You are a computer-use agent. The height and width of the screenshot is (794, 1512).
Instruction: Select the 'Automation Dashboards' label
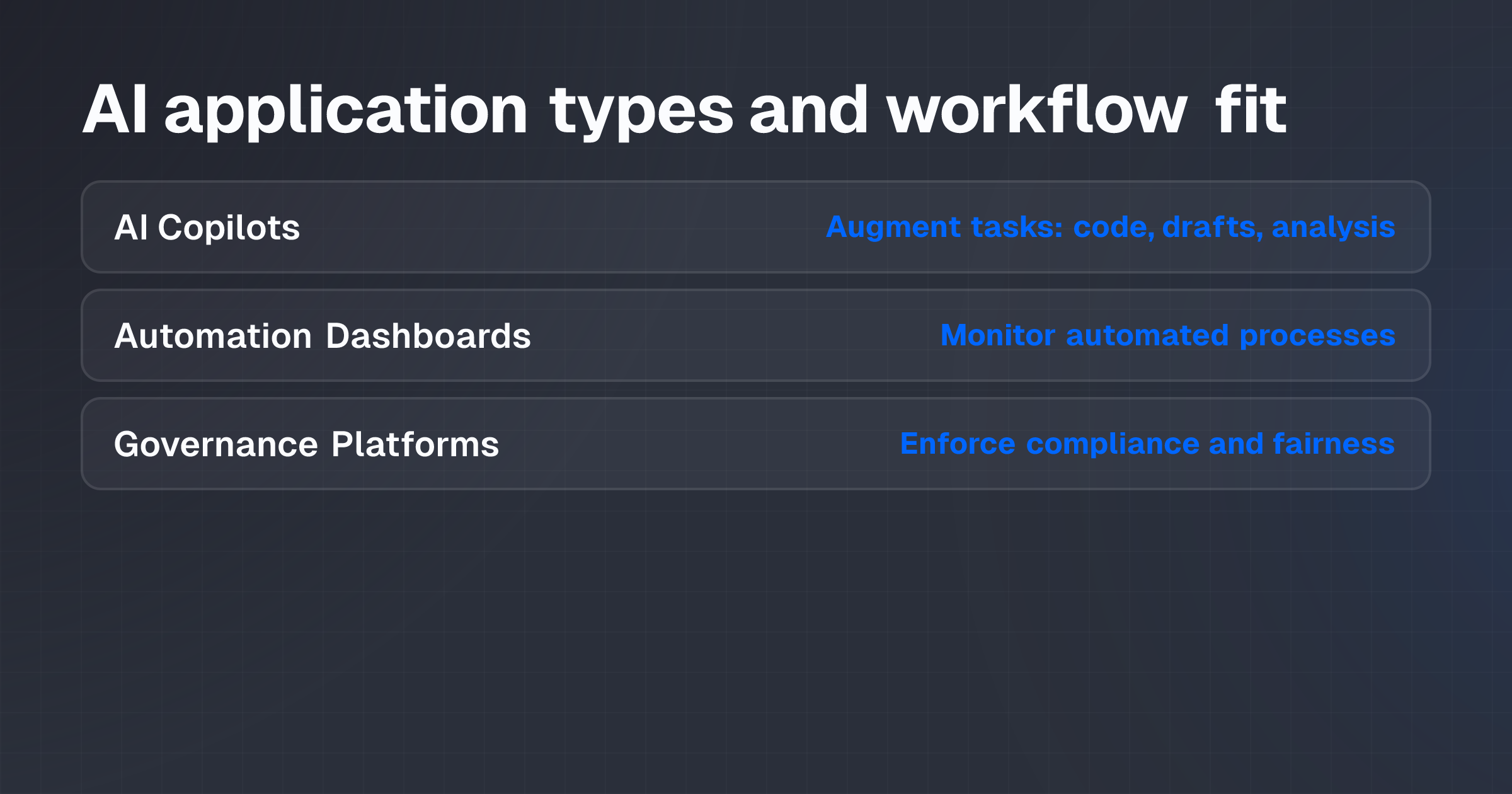323,336
